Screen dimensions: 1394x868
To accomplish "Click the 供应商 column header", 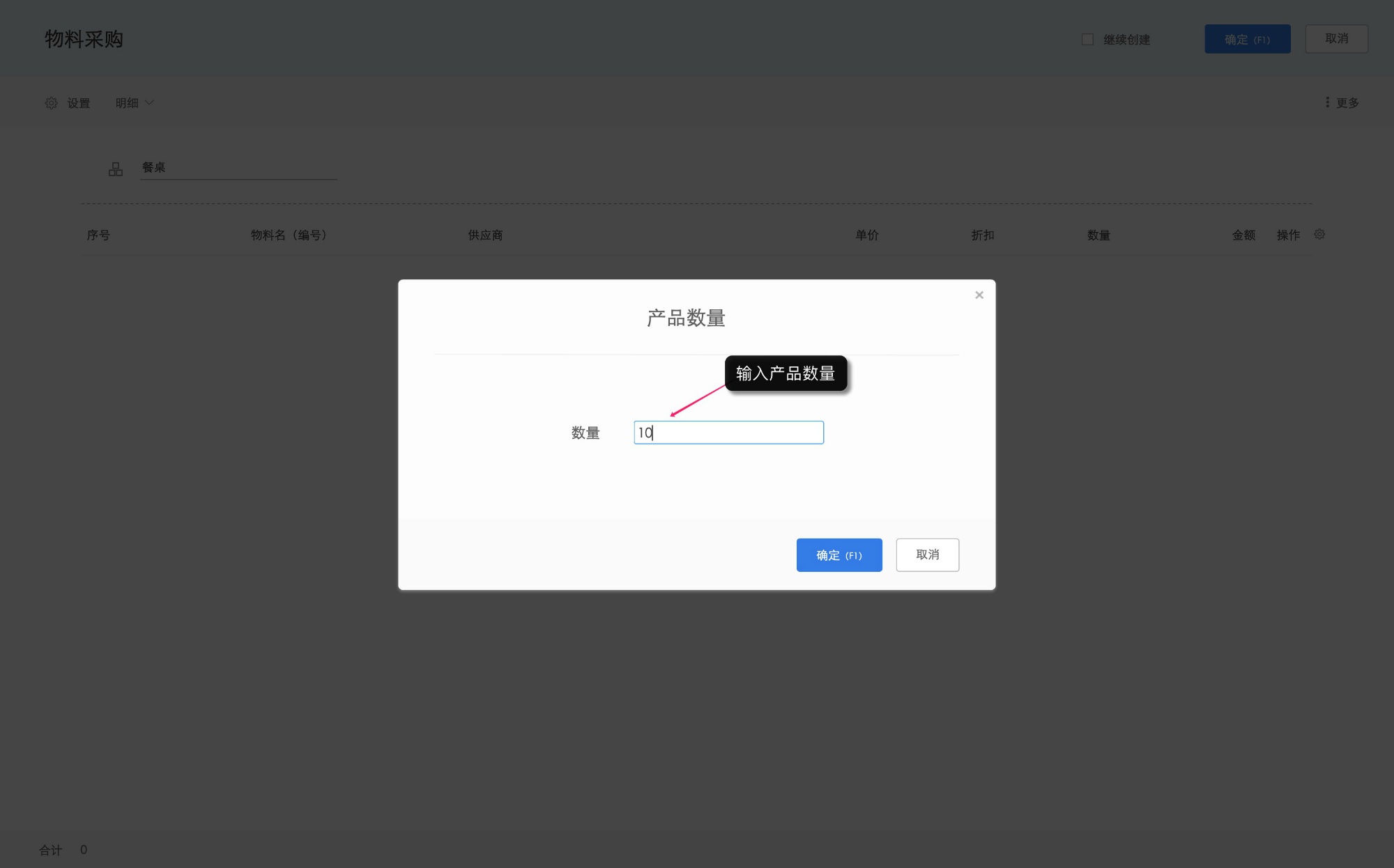I will tap(484, 235).
